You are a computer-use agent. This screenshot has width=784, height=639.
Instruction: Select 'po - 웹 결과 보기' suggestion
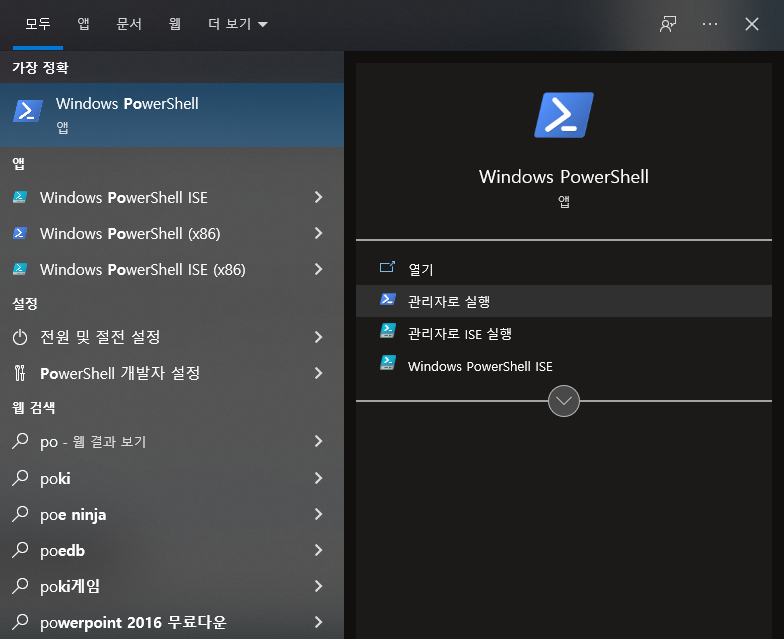click(172, 441)
